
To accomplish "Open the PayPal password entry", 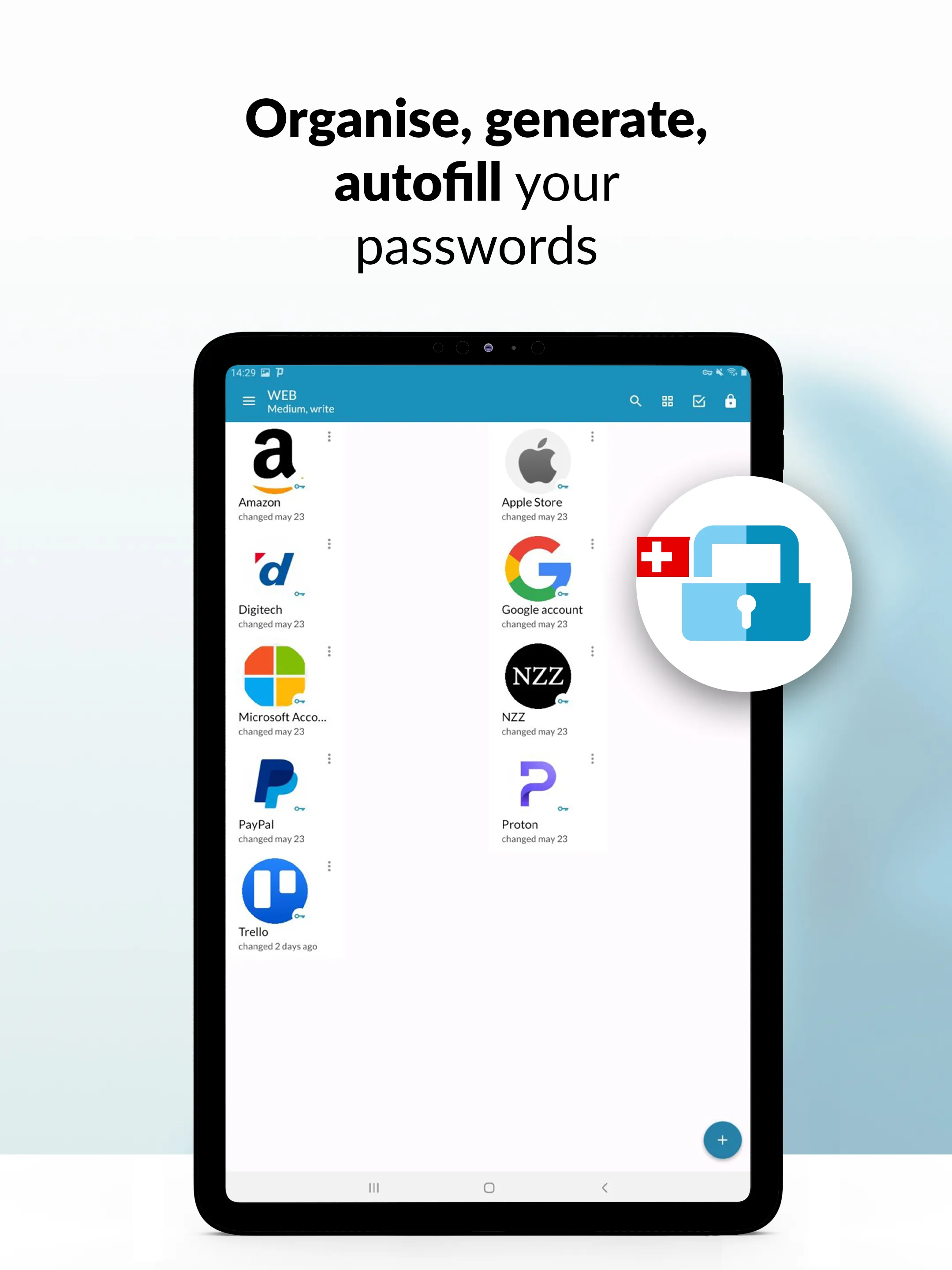I will [276, 790].
